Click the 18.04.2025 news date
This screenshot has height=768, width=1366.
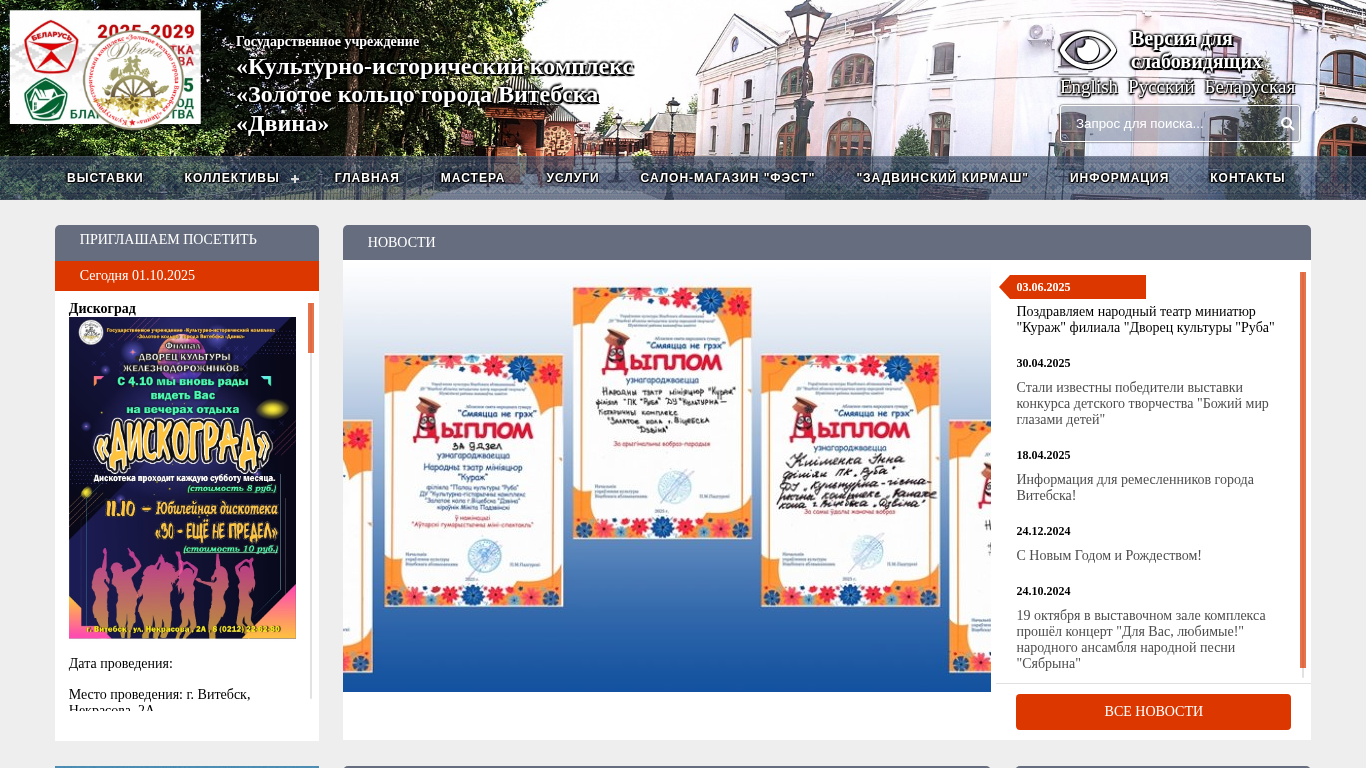coord(1043,455)
